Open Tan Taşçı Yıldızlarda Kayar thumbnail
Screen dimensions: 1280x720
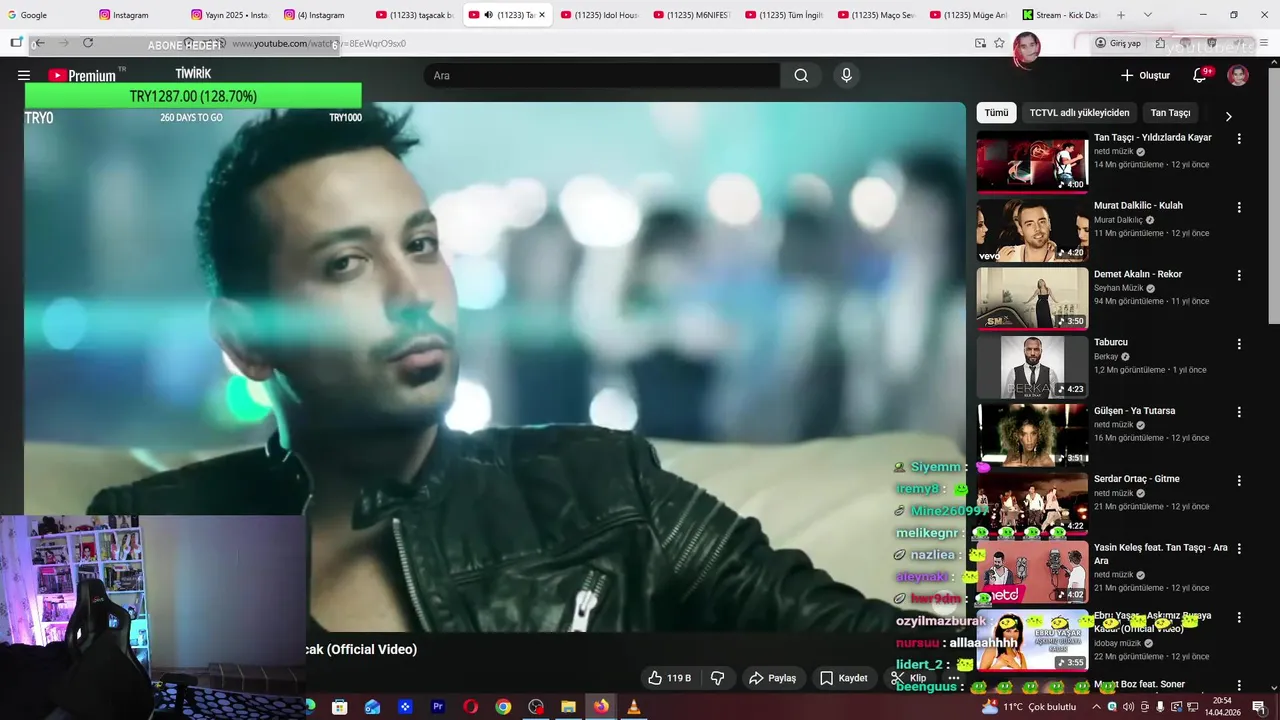pos(1032,161)
